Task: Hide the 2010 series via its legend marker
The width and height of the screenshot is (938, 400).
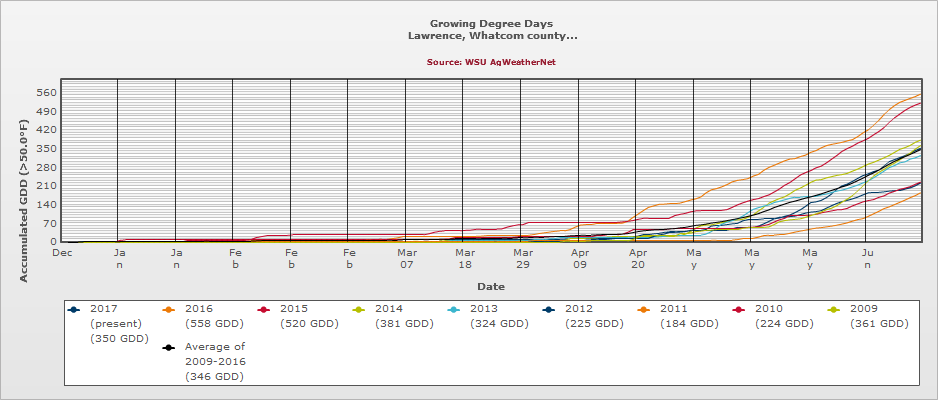Action: pyautogui.click(x=738, y=310)
